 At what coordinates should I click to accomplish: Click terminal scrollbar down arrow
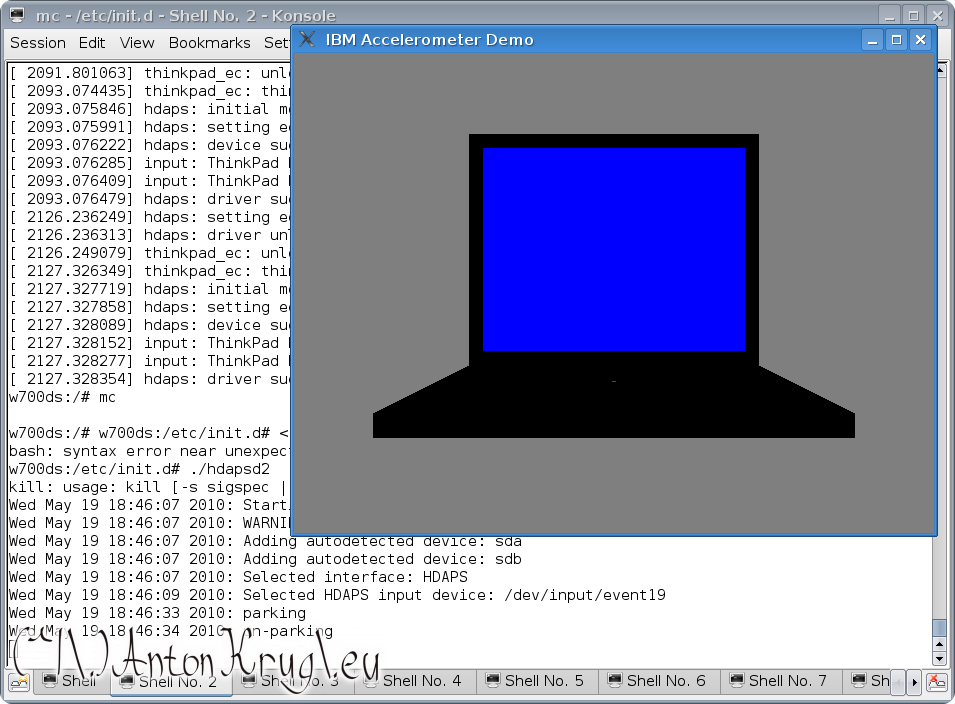coord(938,659)
